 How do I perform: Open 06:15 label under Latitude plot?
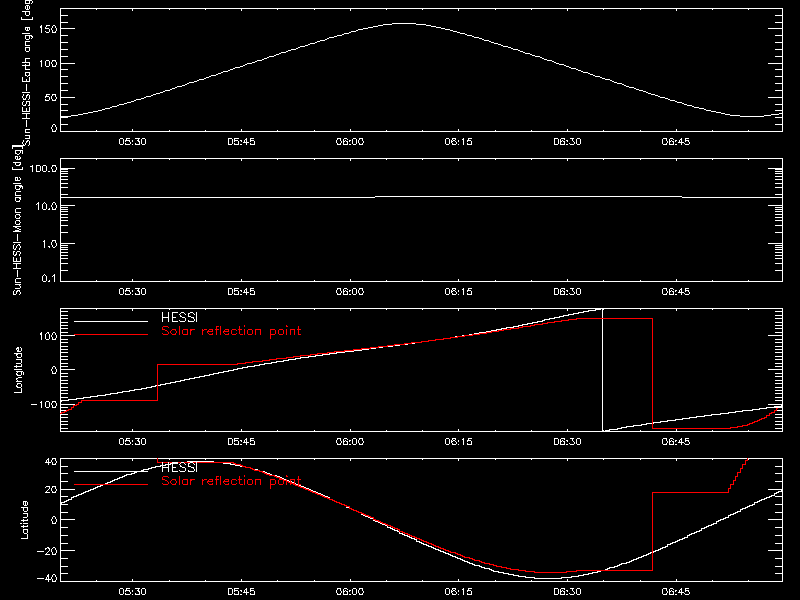pos(458,592)
